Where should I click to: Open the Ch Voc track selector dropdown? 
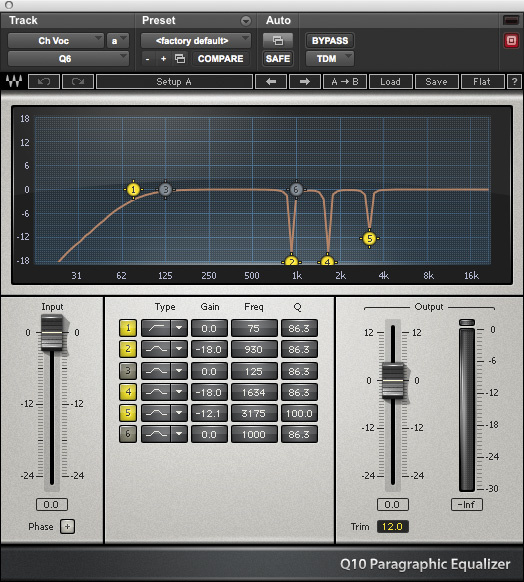(x=55, y=40)
